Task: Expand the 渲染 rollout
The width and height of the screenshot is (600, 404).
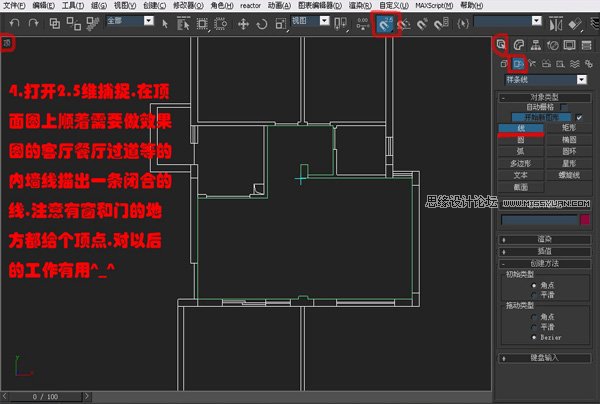Action: (x=544, y=239)
